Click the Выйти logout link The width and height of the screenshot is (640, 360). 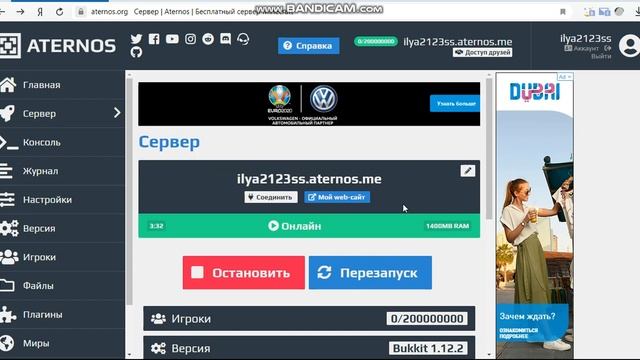(601, 56)
